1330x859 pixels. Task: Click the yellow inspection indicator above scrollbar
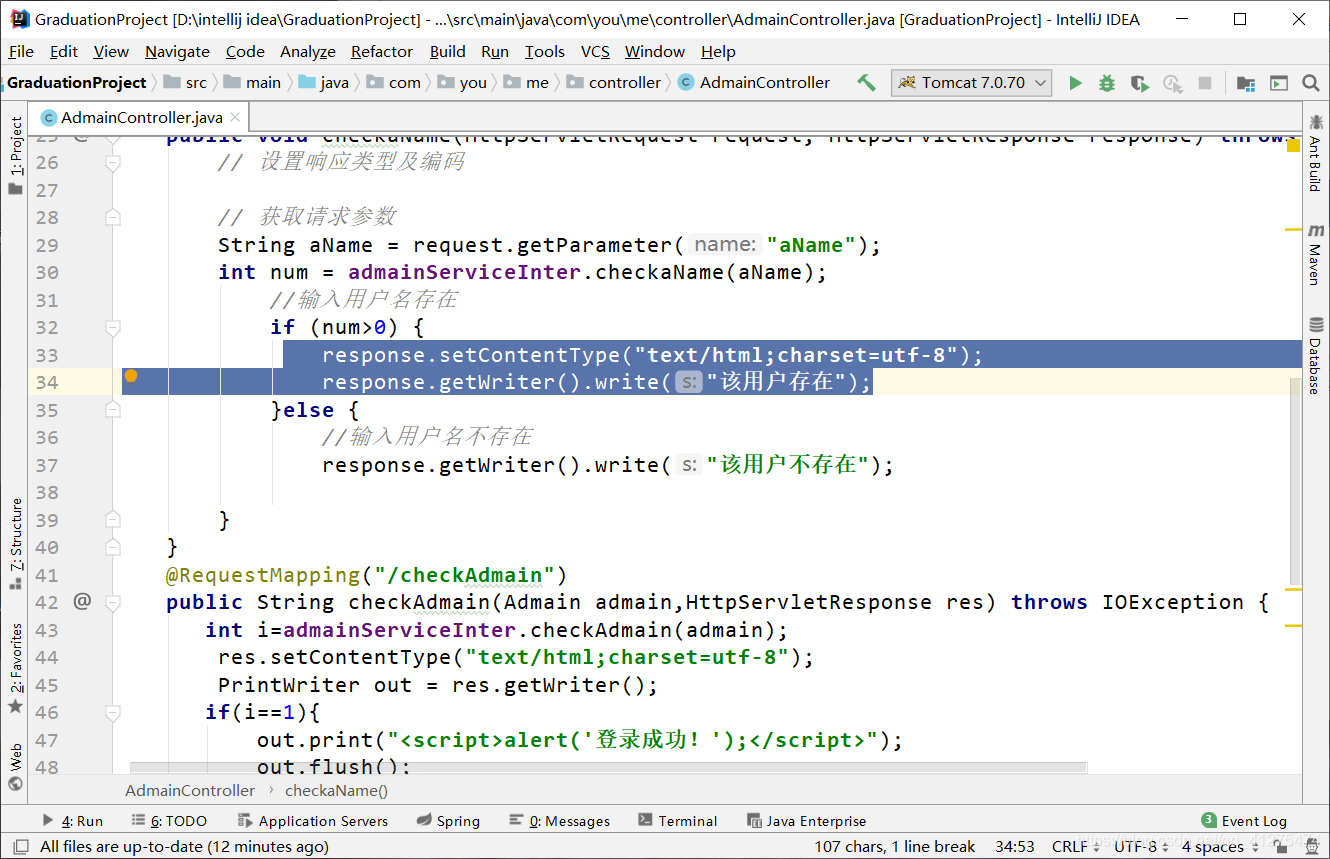[x=1293, y=146]
